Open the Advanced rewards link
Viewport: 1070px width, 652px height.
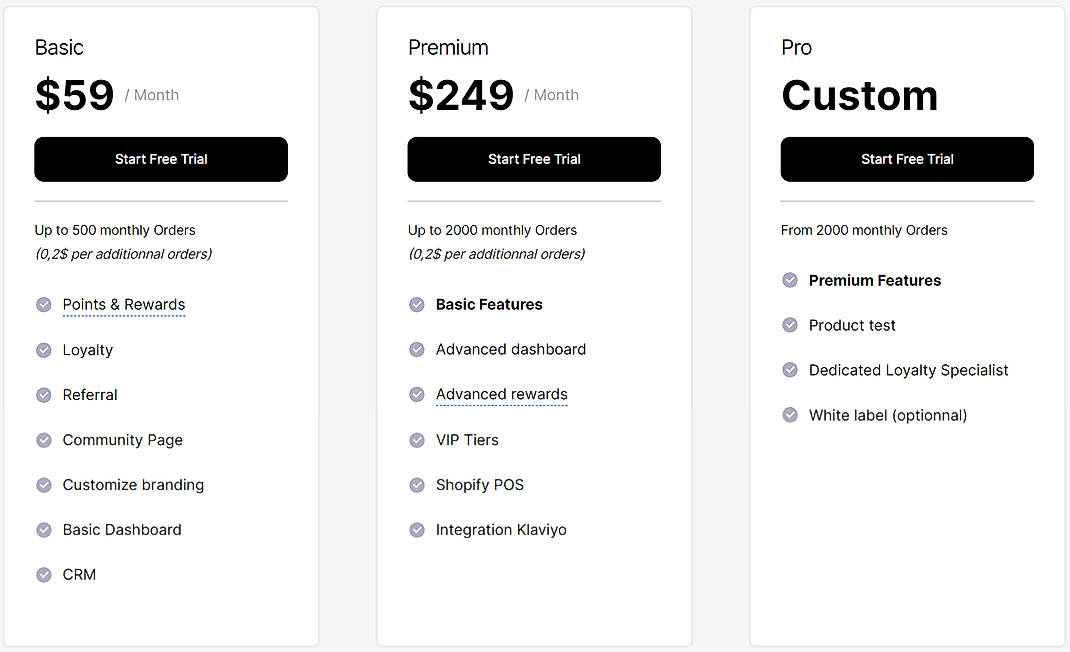(501, 395)
